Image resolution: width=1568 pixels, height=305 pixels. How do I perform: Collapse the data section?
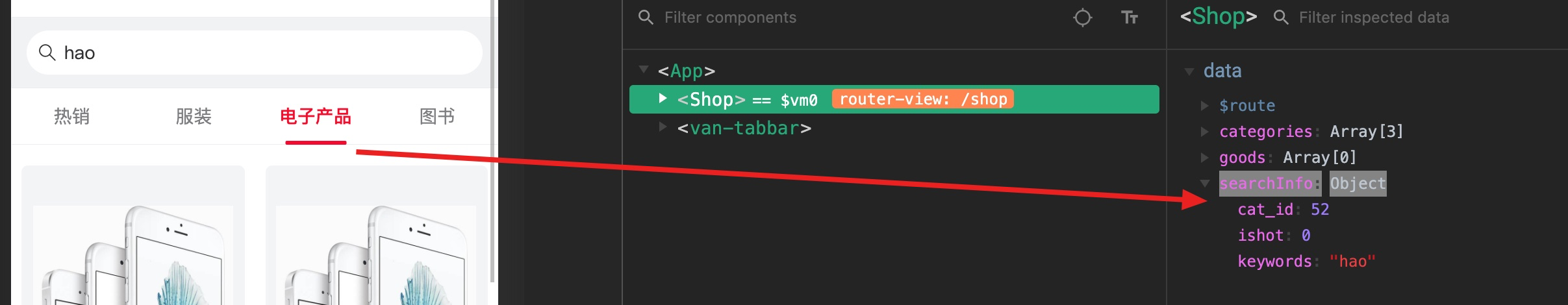click(1189, 71)
